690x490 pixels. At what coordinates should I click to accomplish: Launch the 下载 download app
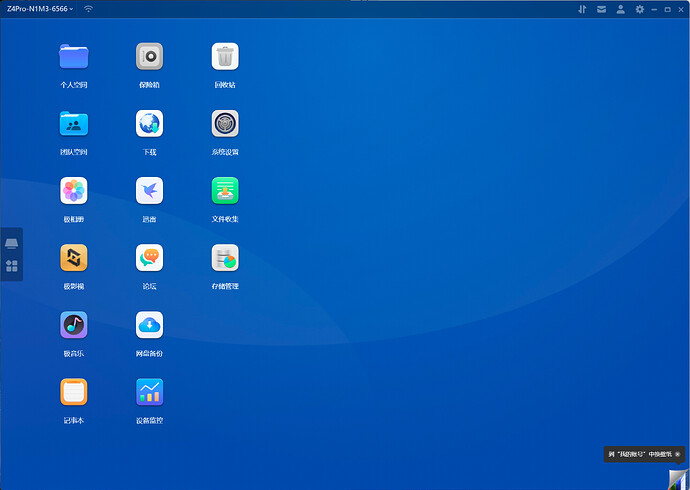point(149,124)
